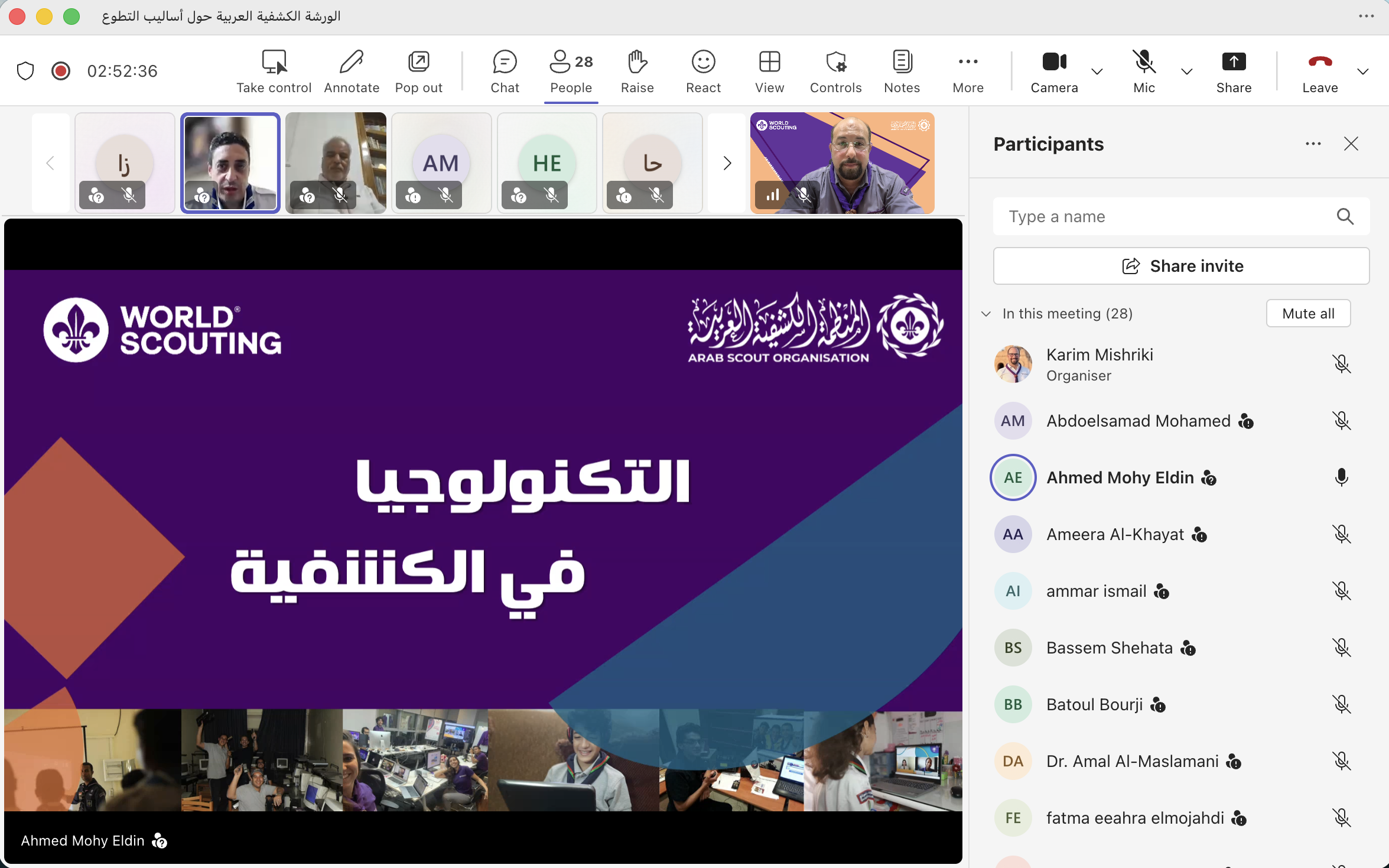Click the Take control toolbar button
Screen dimensions: 1389x868
[x=274, y=71]
